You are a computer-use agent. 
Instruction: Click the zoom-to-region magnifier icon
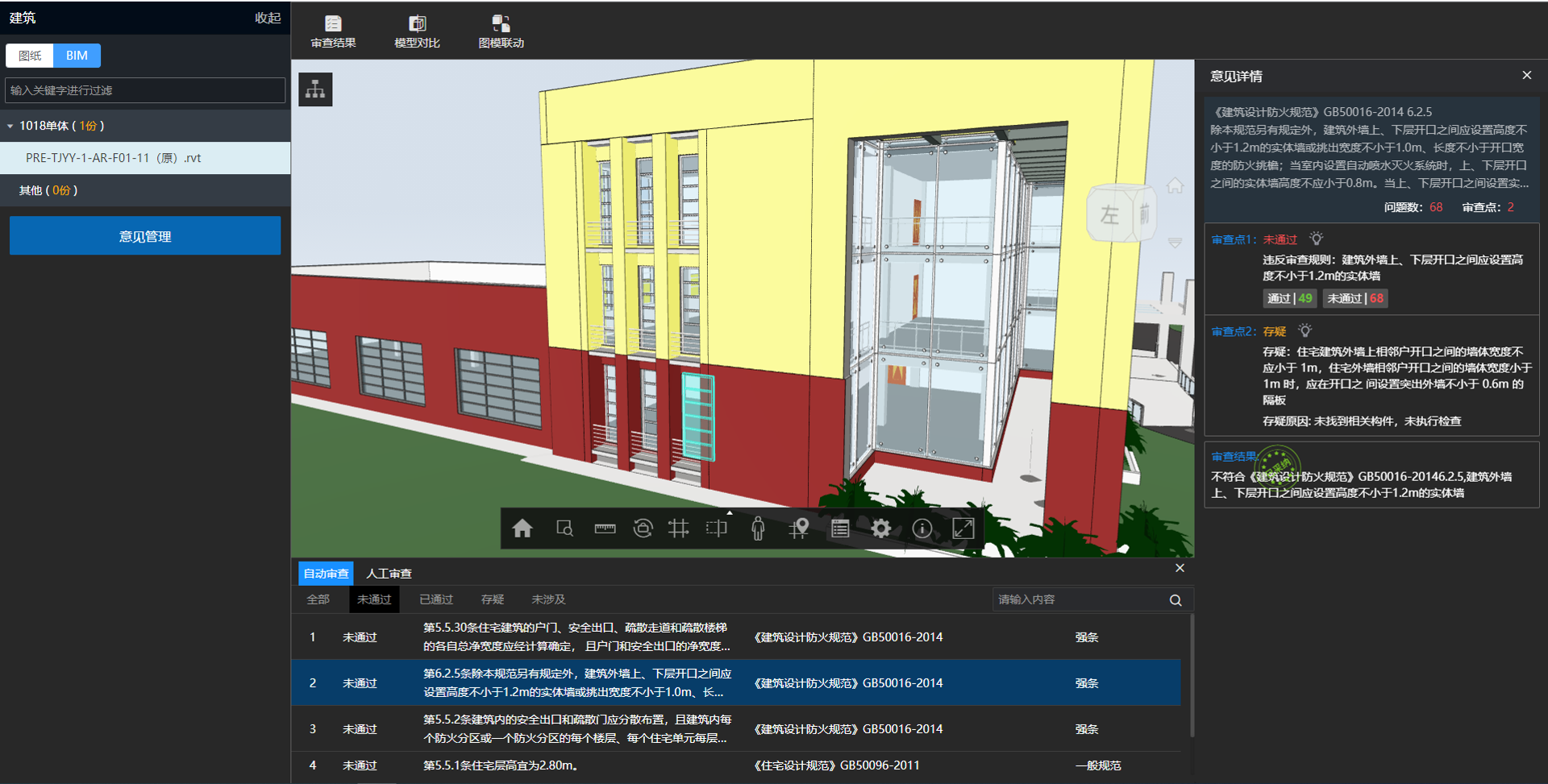point(564,529)
